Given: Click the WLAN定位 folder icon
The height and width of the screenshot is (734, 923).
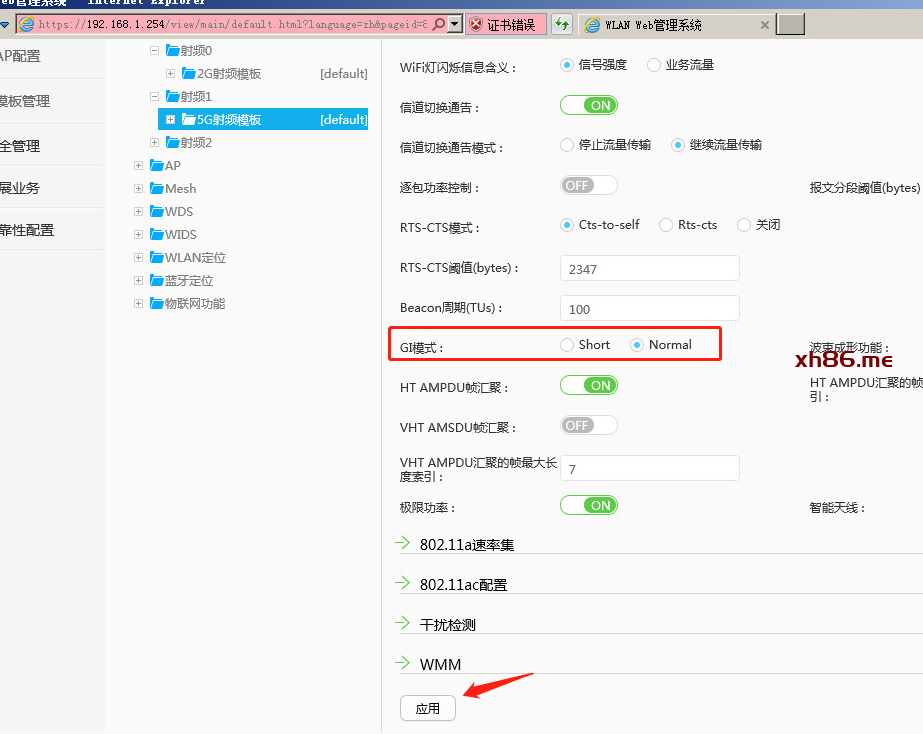Looking at the screenshot, I should pyautogui.click(x=157, y=258).
